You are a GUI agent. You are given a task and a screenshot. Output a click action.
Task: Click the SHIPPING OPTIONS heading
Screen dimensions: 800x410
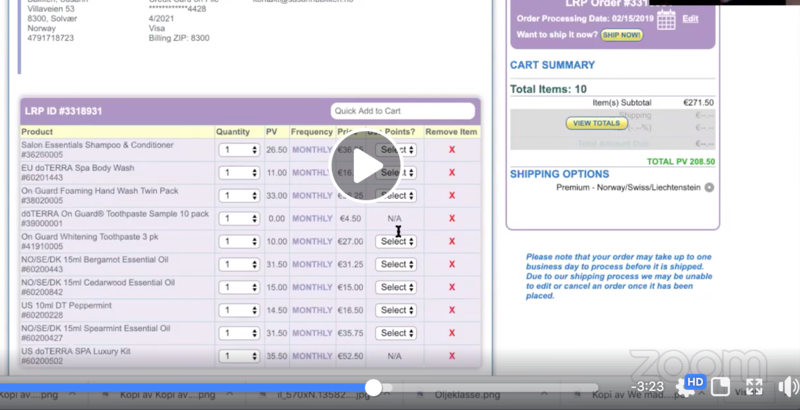pos(560,174)
